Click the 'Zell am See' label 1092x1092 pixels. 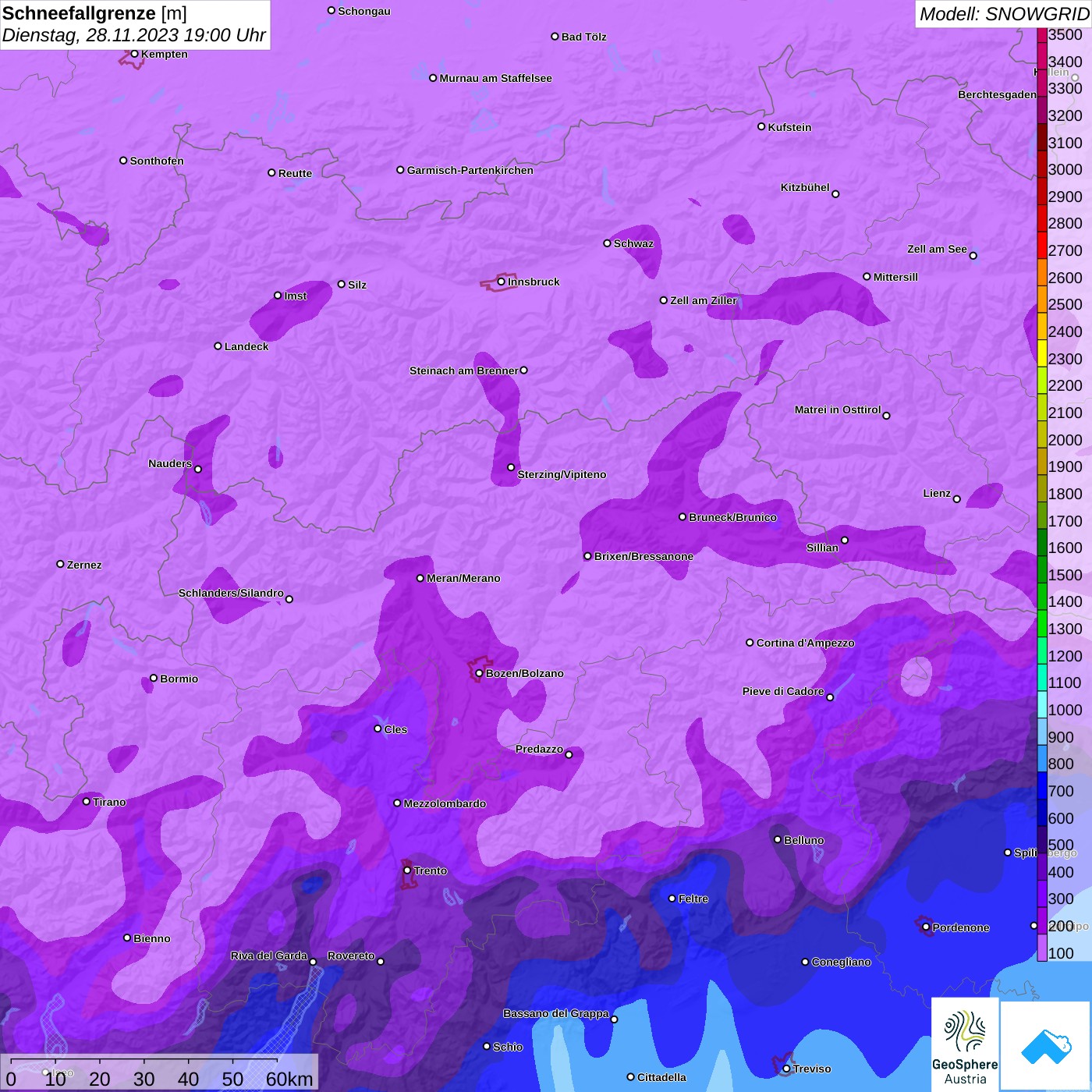pos(937,249)
